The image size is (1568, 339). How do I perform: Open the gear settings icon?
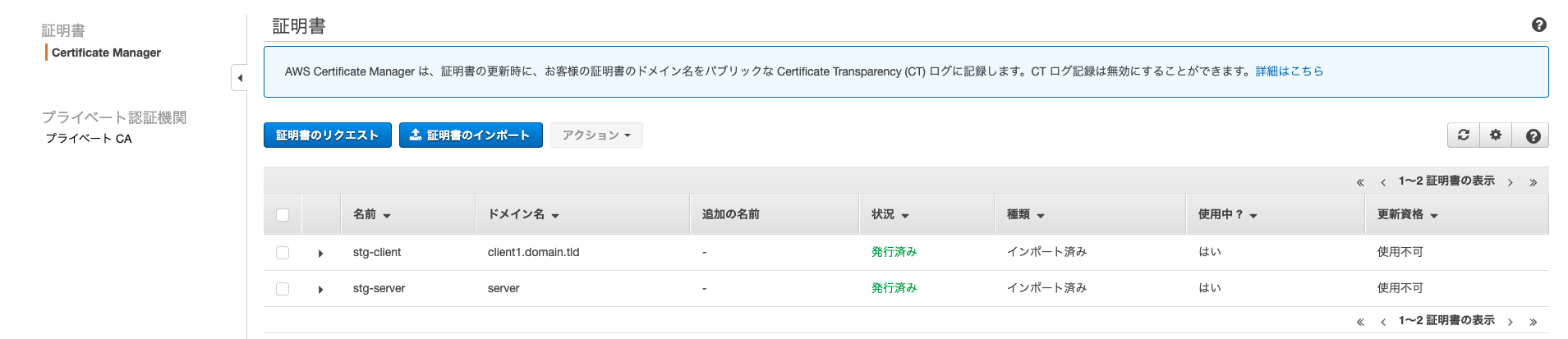tap(1496, 135)
